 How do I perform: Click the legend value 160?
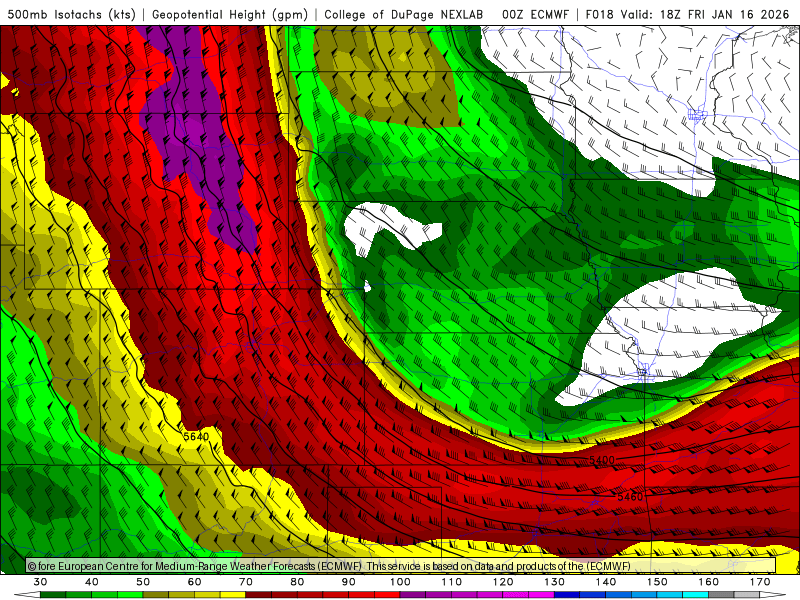tap(709, 582)
